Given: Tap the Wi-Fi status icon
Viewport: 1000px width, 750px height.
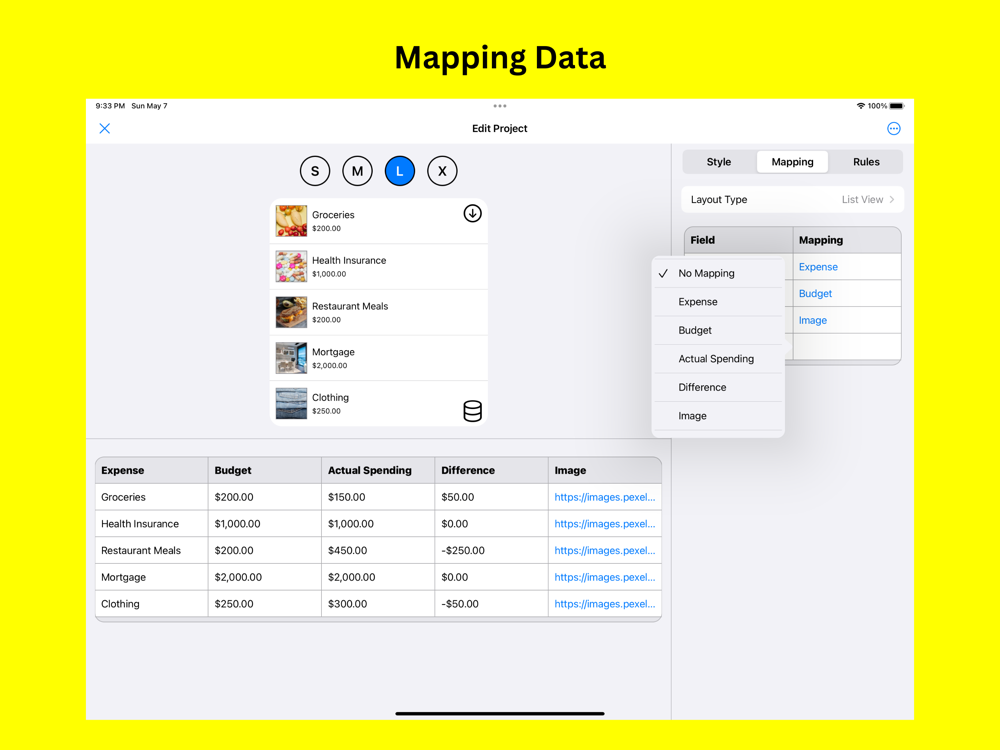Looking at the screenshot, I should tap(860, 106).
